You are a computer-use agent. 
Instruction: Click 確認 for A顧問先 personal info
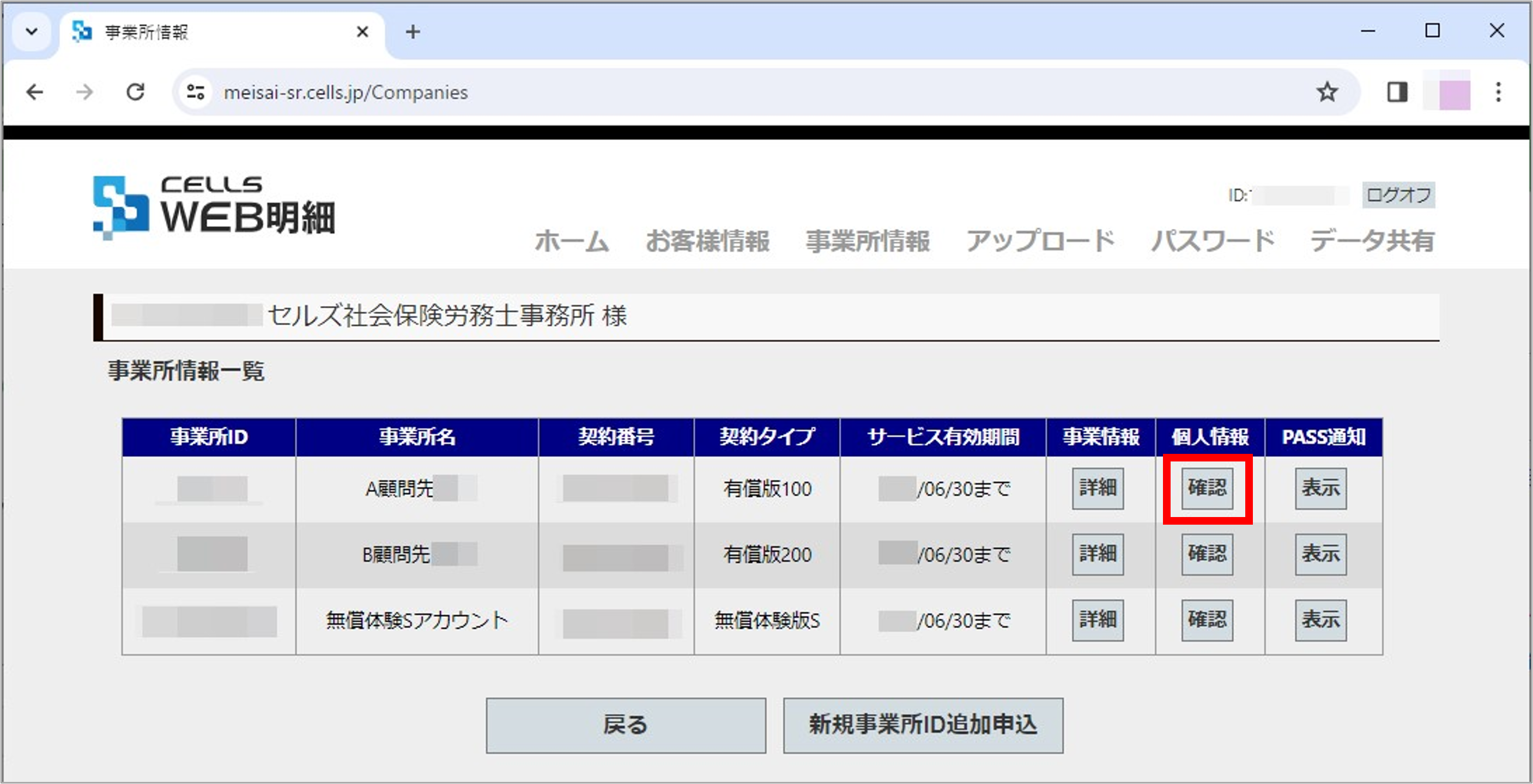coord(1208,488)
